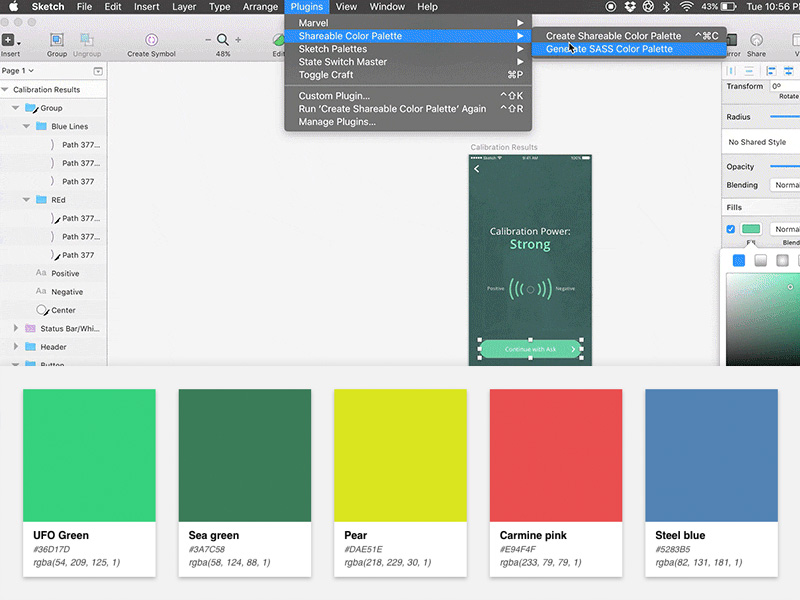Expand the Header group
Viewport: 800px width, 600px height.
(16, 346)
